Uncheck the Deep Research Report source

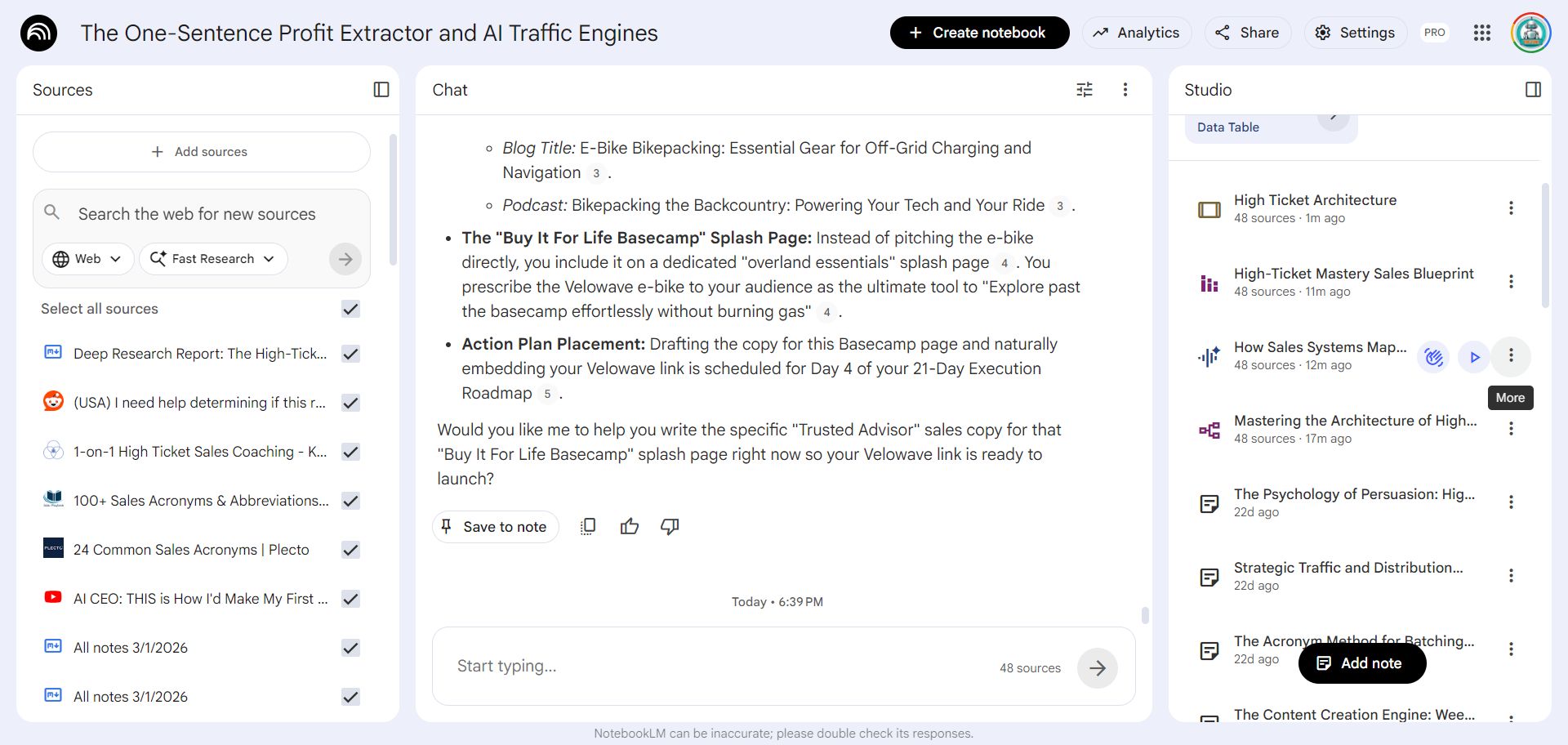(350, 354)
